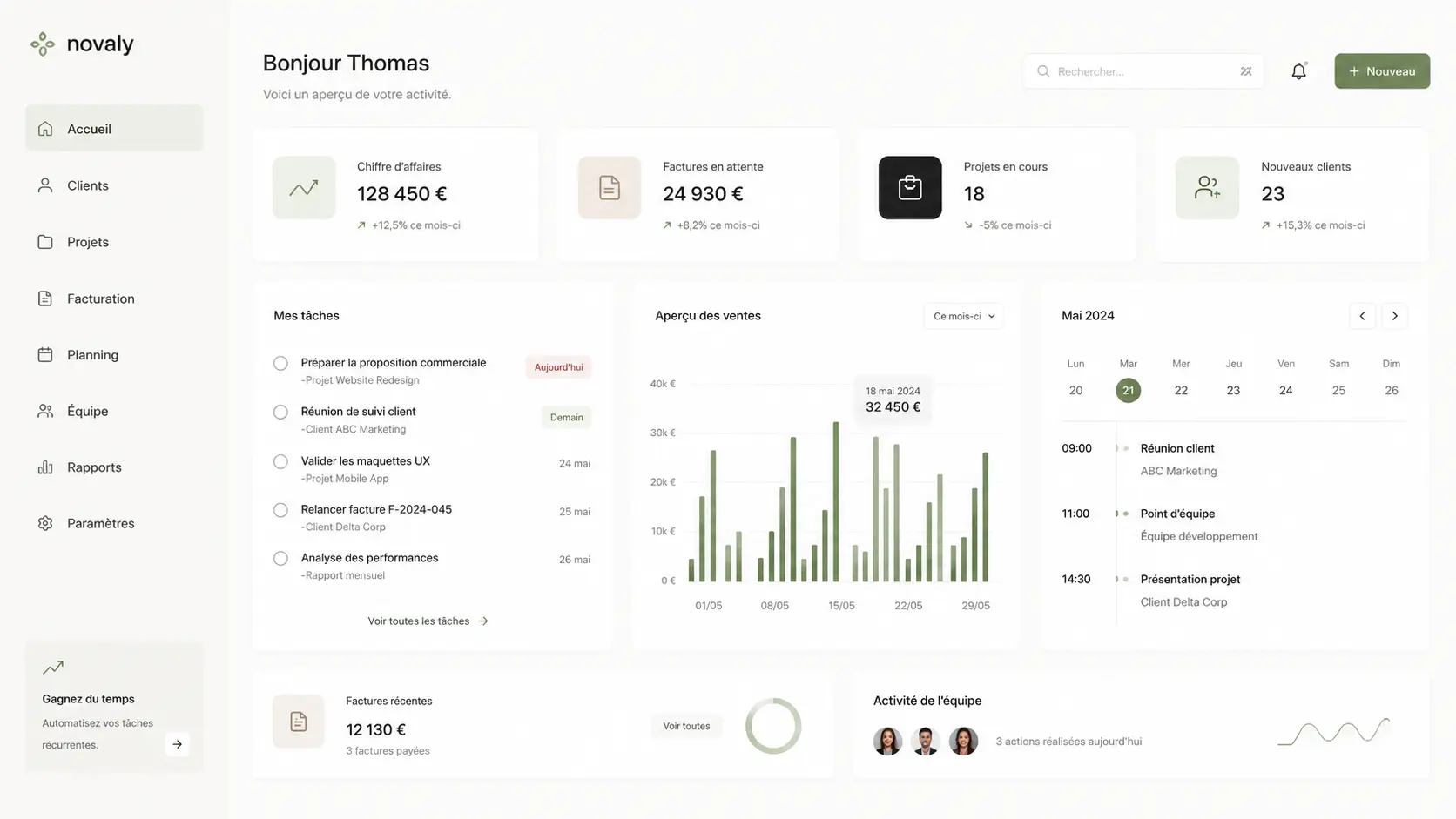1456x819 pixels.
Task: Open the Ce mois-ci period dropdown
Action: pyautogui.click(x=964, y=316)
